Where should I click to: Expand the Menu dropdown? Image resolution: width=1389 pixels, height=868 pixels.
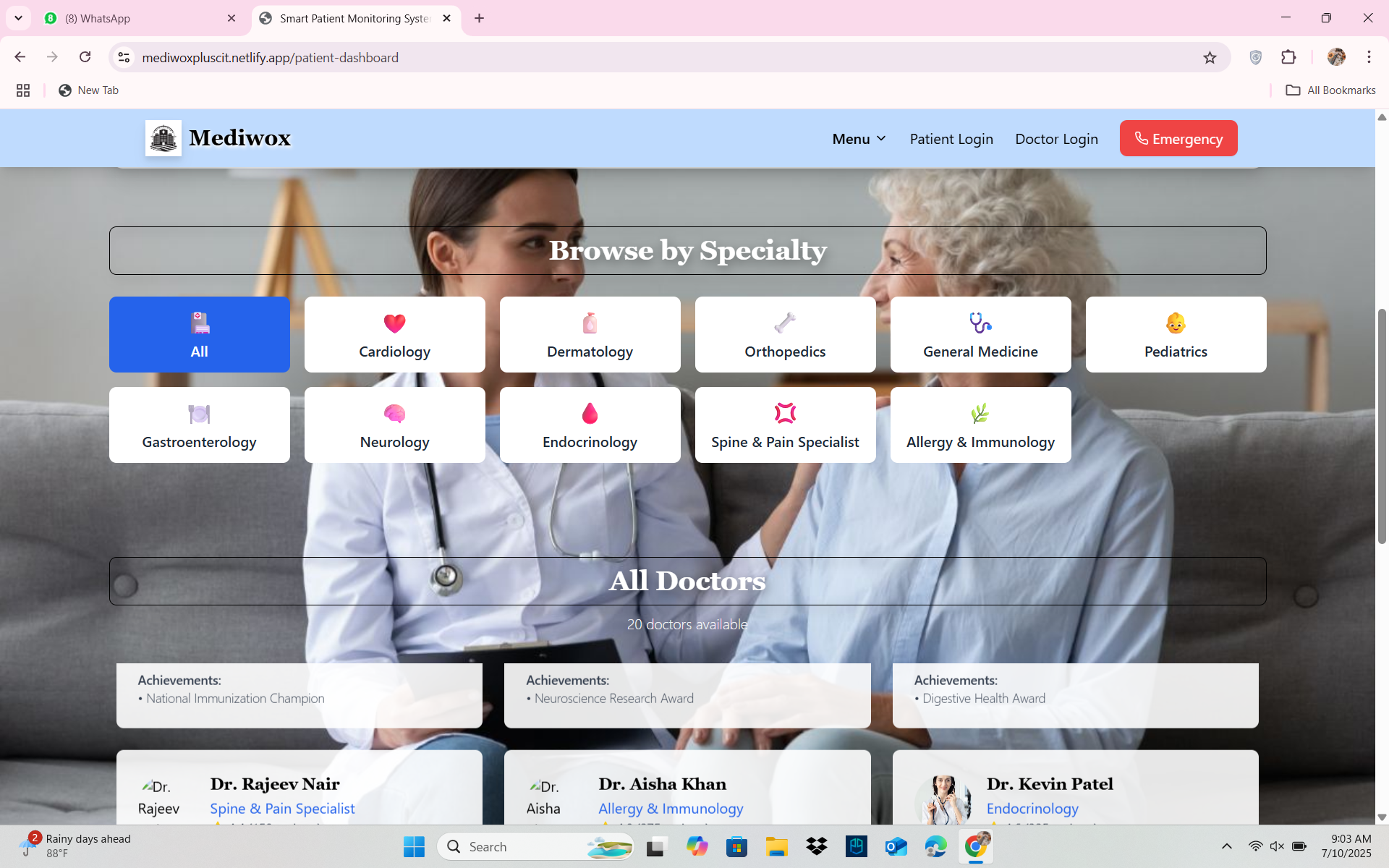[x=859, y=139]
